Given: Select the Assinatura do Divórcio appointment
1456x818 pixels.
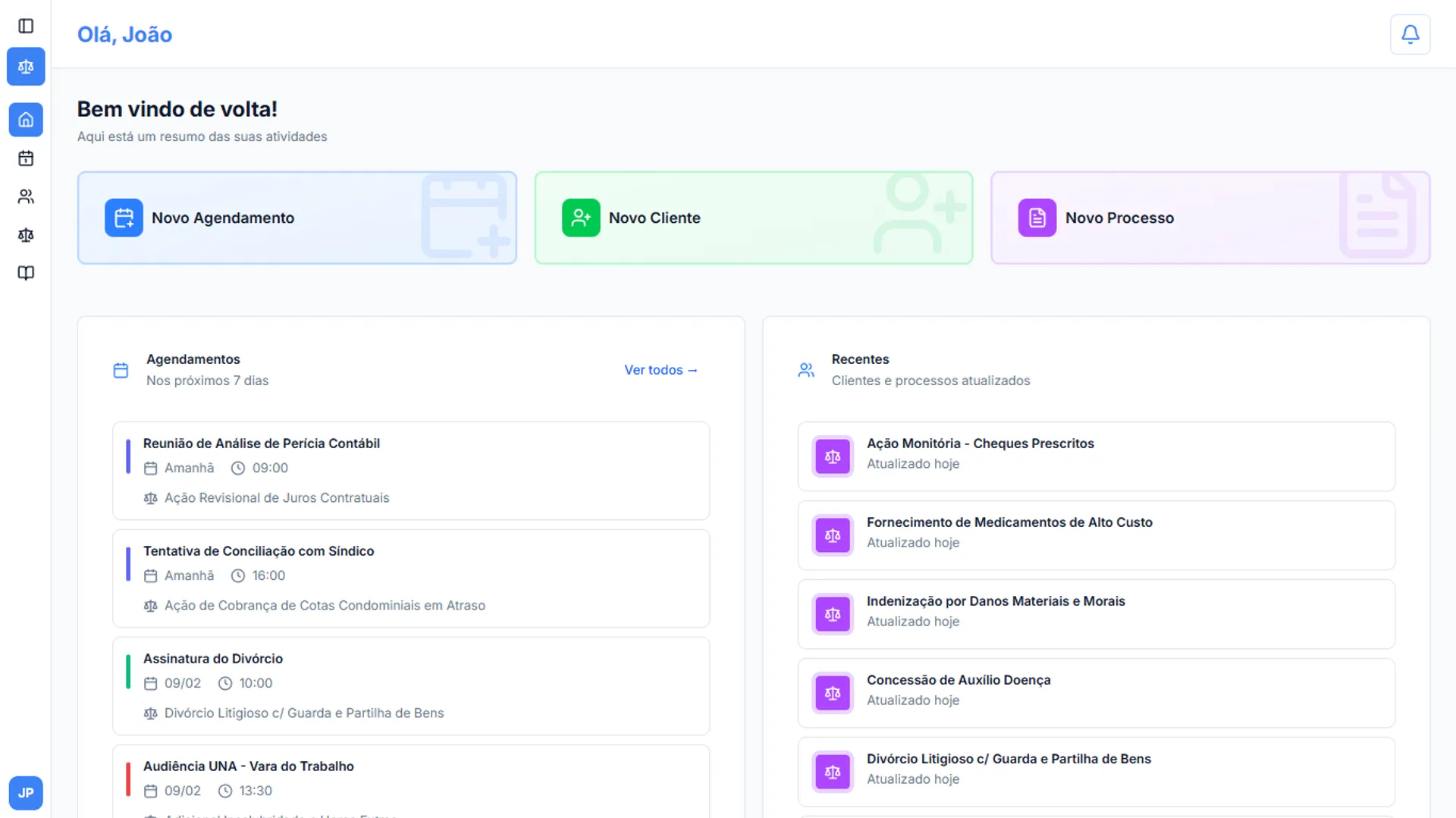Looking at the screenshot, I should [410, 685].
